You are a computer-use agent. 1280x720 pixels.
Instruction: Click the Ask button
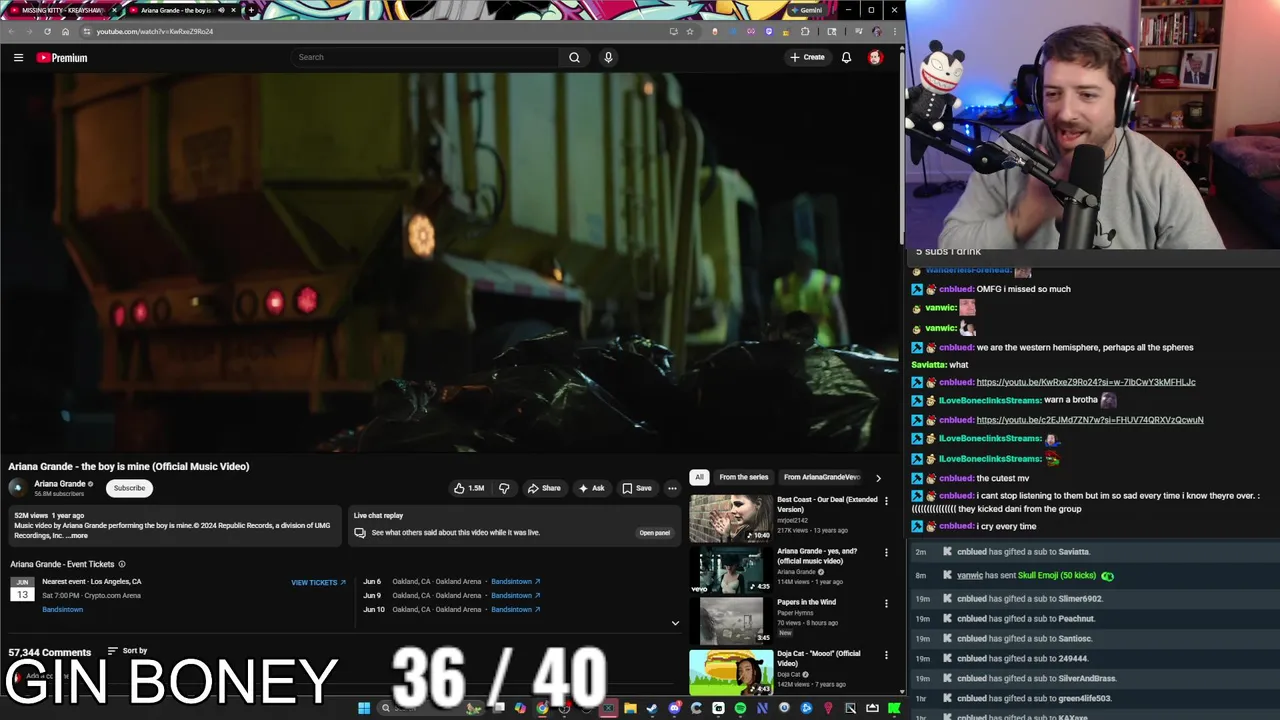[591, 488]
